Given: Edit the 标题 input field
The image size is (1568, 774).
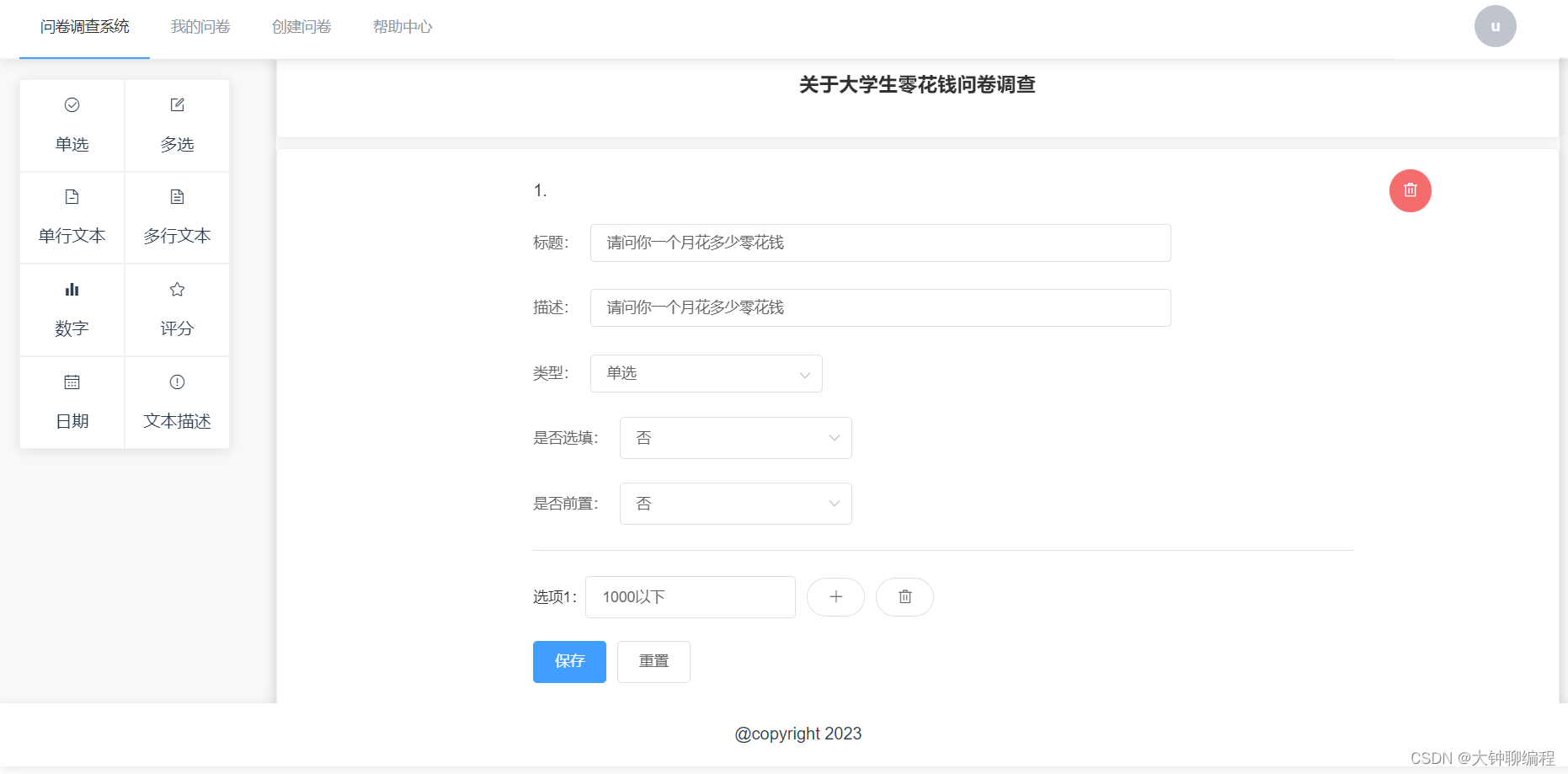Looking at the screenshot, I should click(x=881, y=243).
